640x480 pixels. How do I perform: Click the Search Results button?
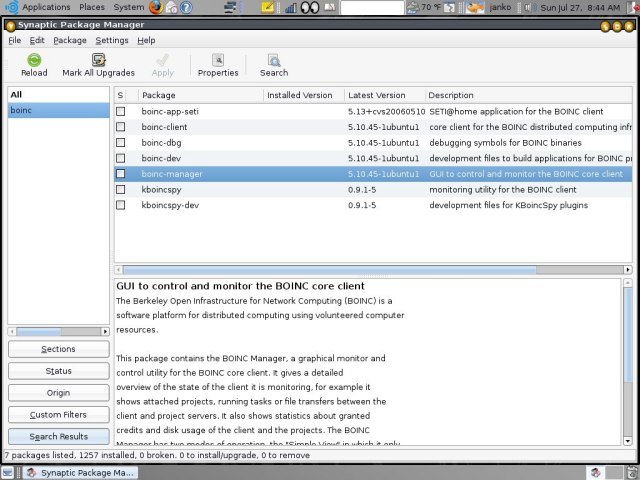58,436
